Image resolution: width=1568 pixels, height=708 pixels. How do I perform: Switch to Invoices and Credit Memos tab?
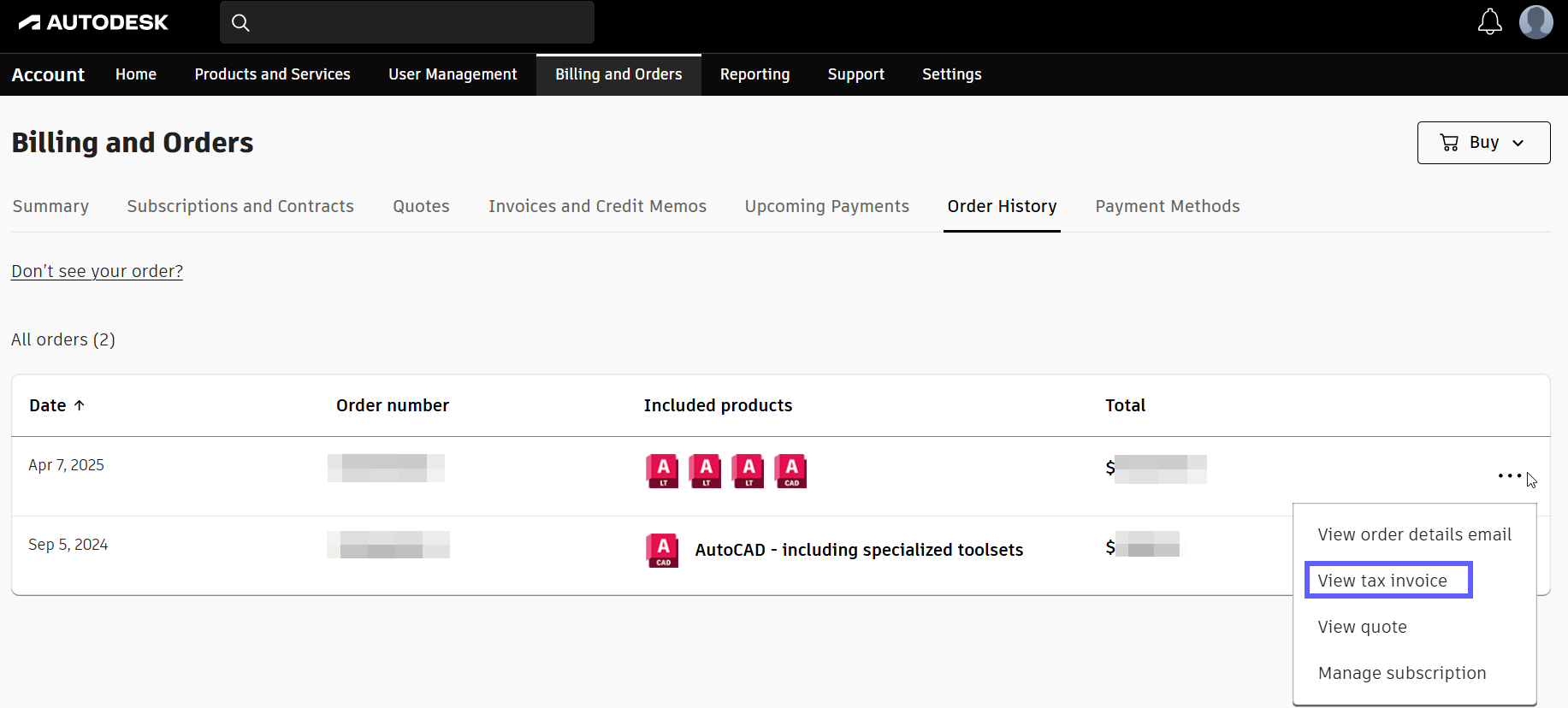pos(597,206)
